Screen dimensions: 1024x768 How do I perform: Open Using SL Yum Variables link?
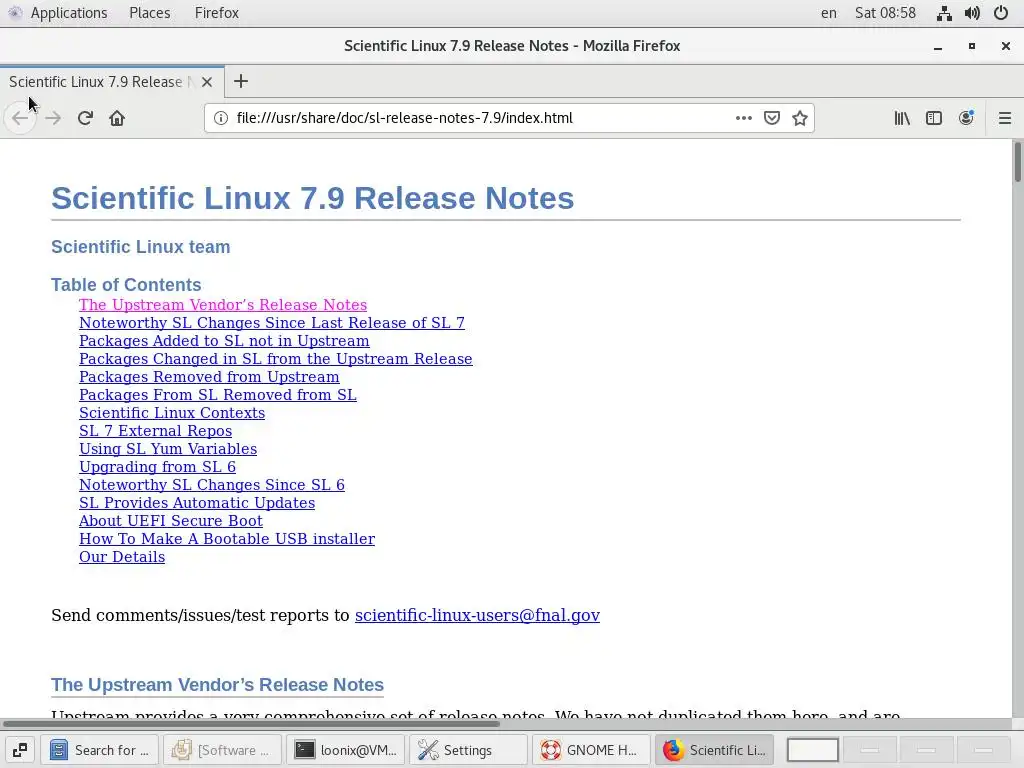[168, 449]
